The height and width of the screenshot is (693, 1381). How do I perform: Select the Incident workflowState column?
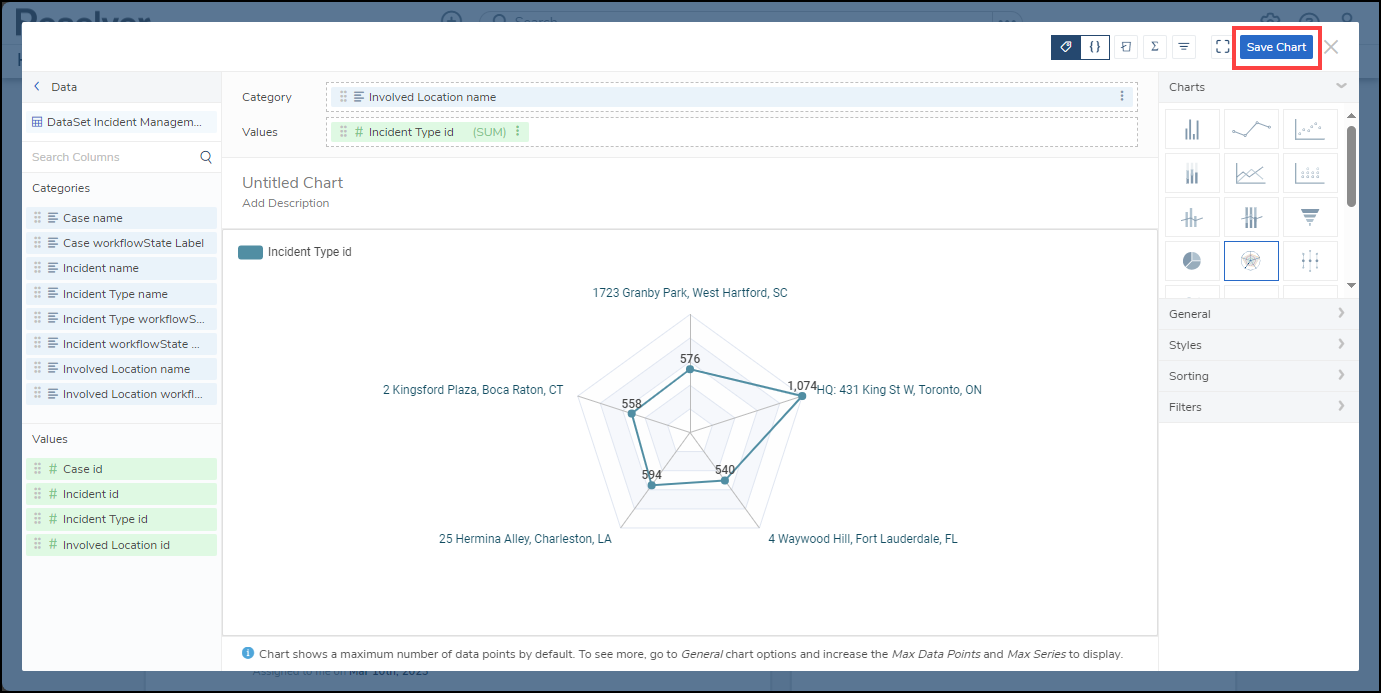click(x=121, y=344)
